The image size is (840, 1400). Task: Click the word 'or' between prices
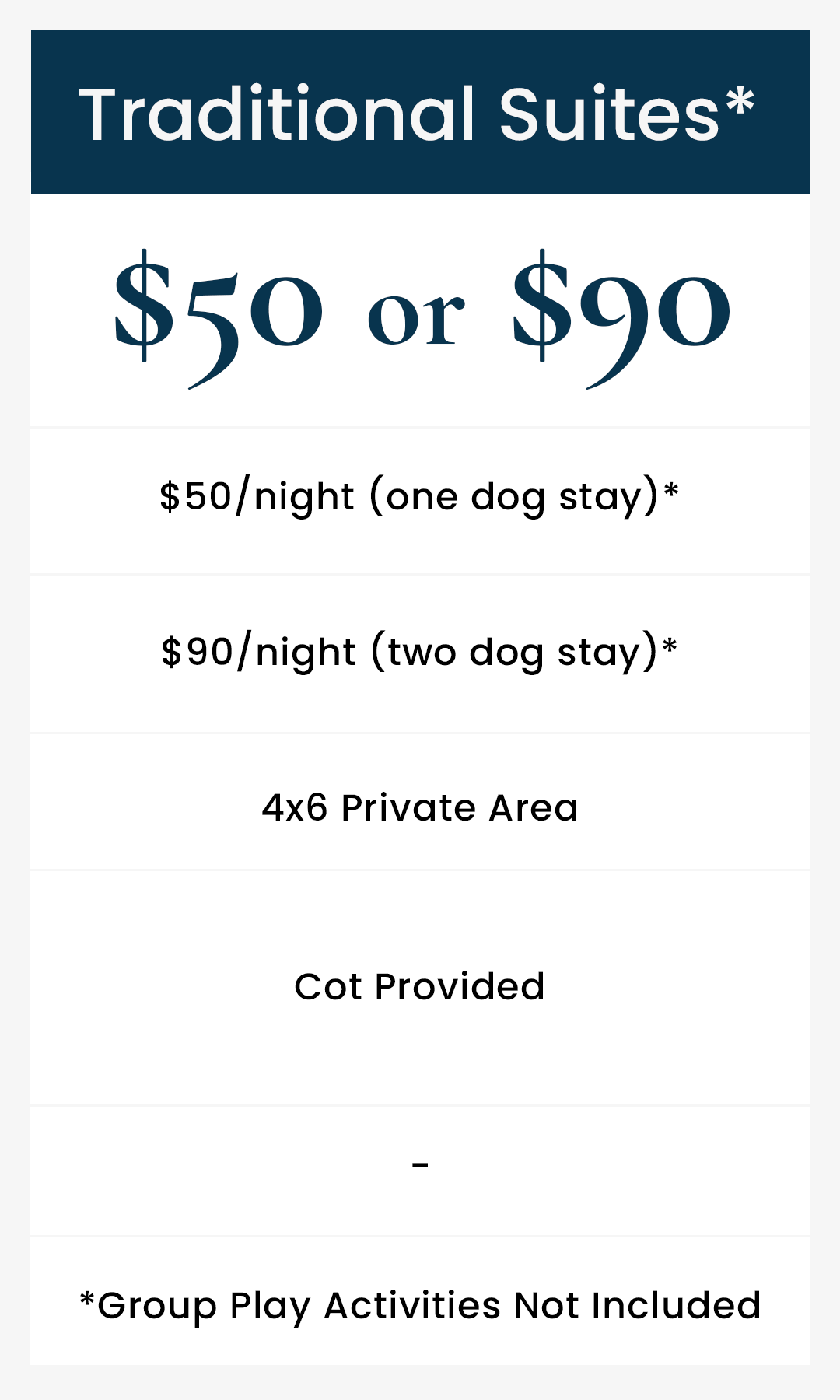(416, 317)
